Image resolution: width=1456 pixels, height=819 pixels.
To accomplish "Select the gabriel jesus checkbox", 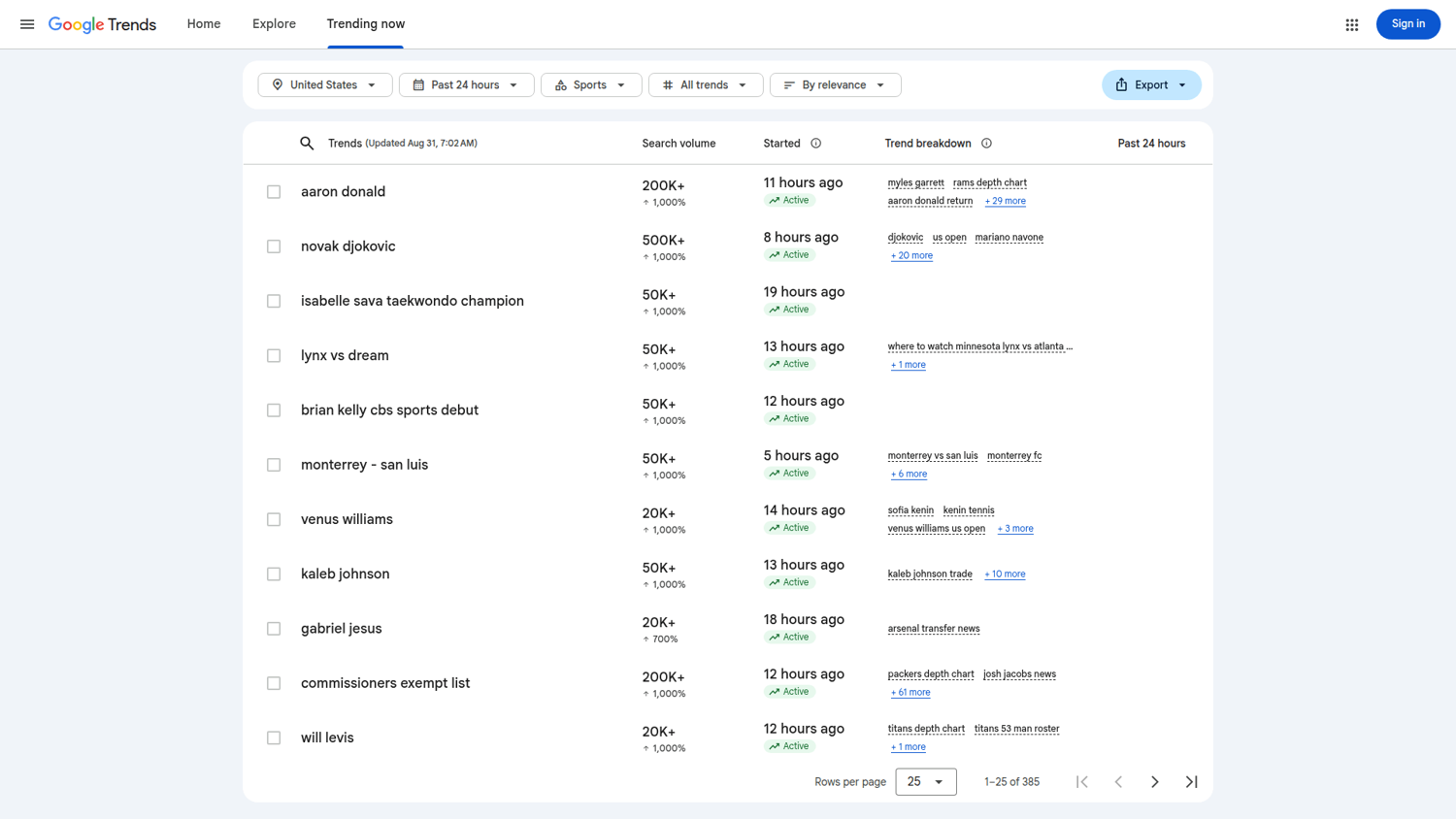I will (x=274, y=629).
